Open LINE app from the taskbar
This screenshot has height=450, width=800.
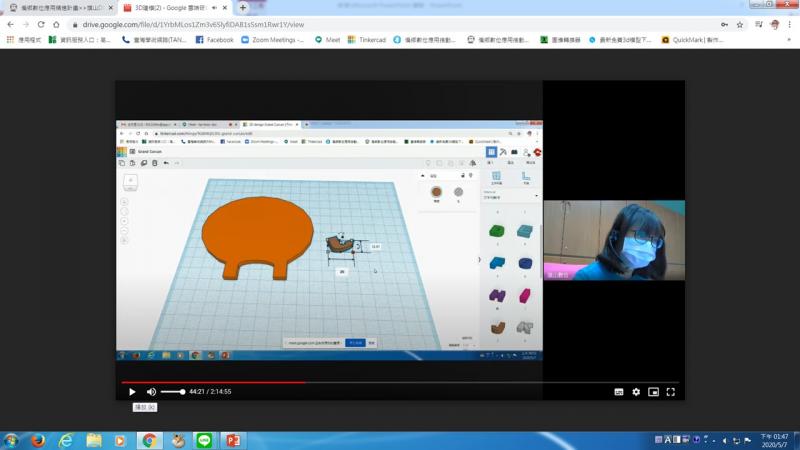[204, 440]
